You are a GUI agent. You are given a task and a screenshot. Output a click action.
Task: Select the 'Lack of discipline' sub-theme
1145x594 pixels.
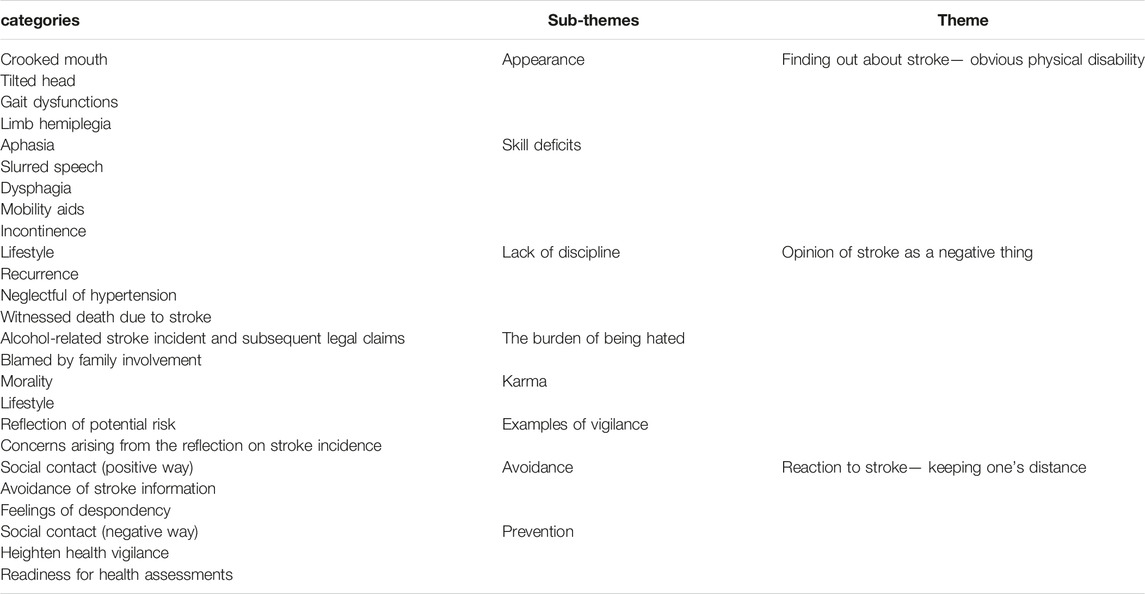561,252
